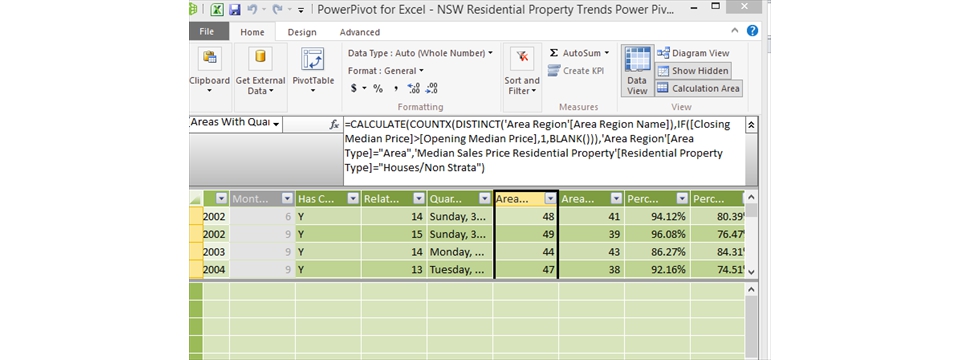Open filter dropdown on selected Area... column
Viewport: 960px width, 360px height.
coord(550,198)
